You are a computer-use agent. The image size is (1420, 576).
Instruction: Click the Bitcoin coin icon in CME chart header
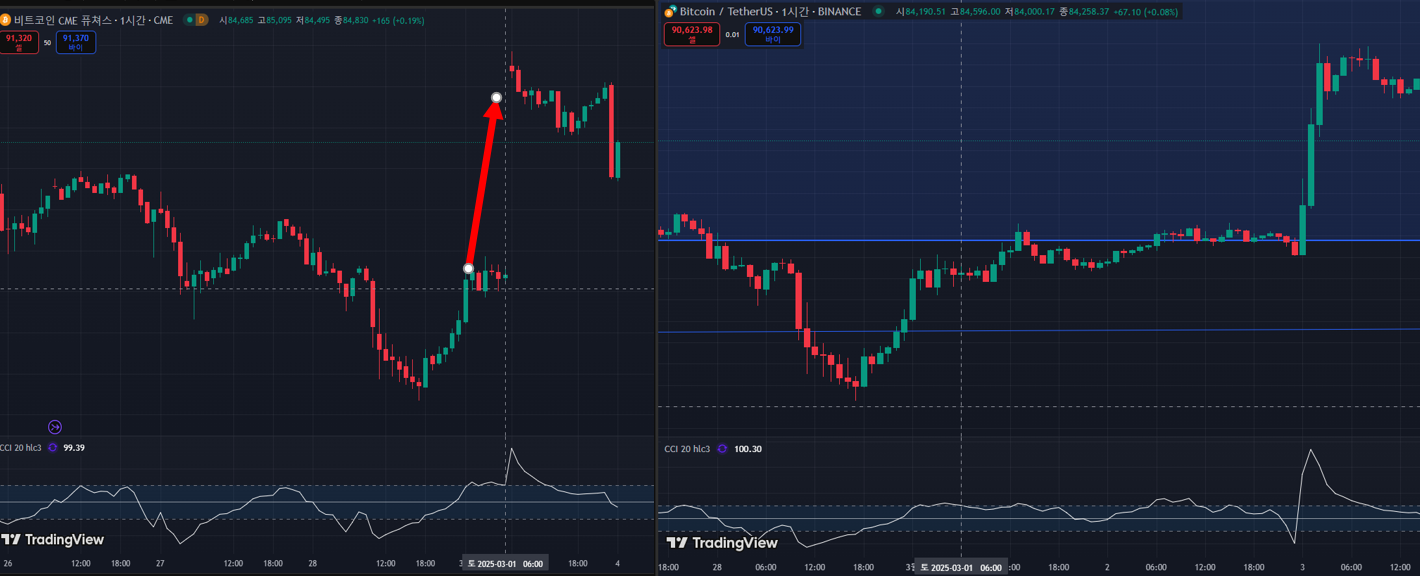pyautogui.click(x=5, y=20)
